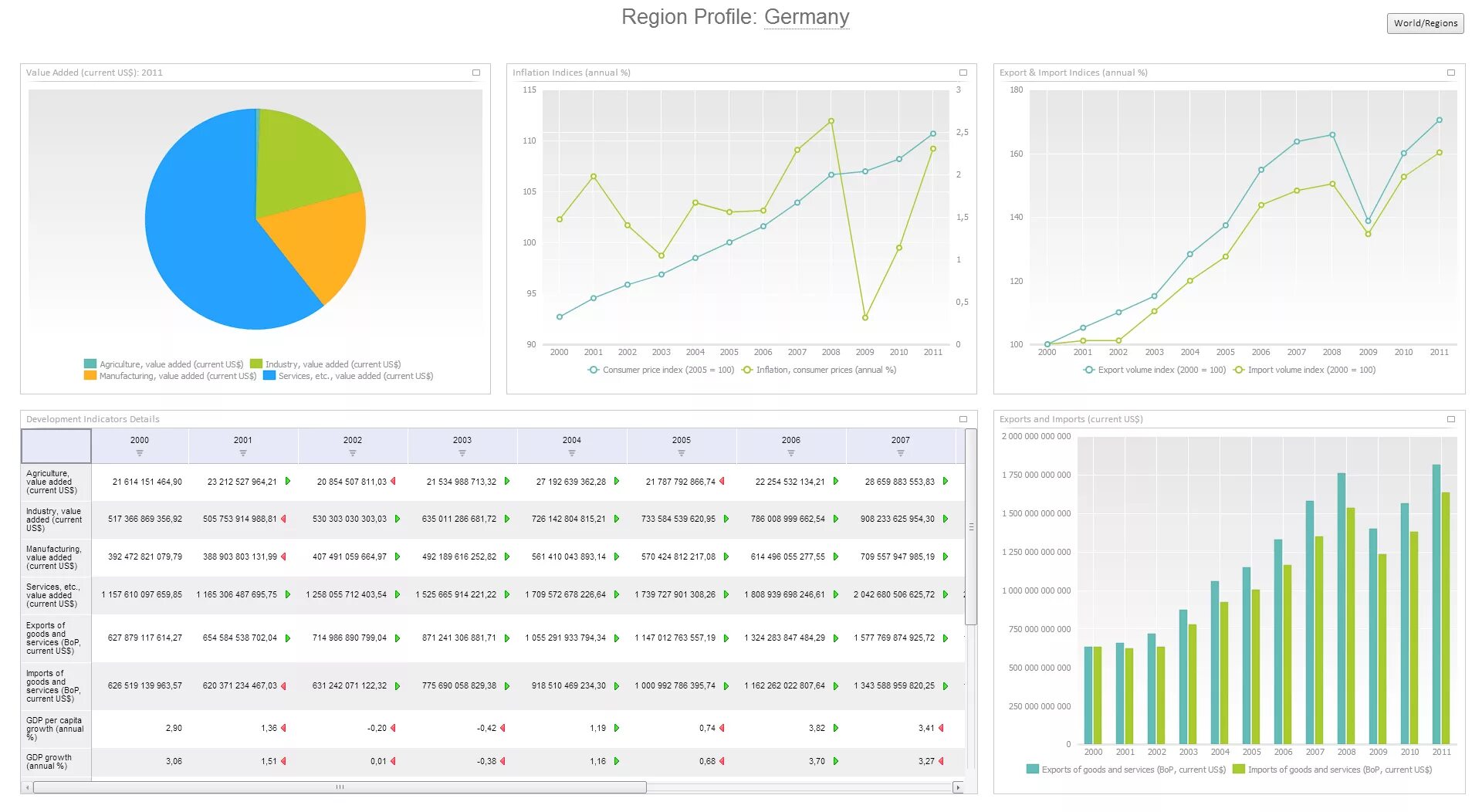
Task: Click the 2009 inflation low data point
Action: click(x=865, y=317)
